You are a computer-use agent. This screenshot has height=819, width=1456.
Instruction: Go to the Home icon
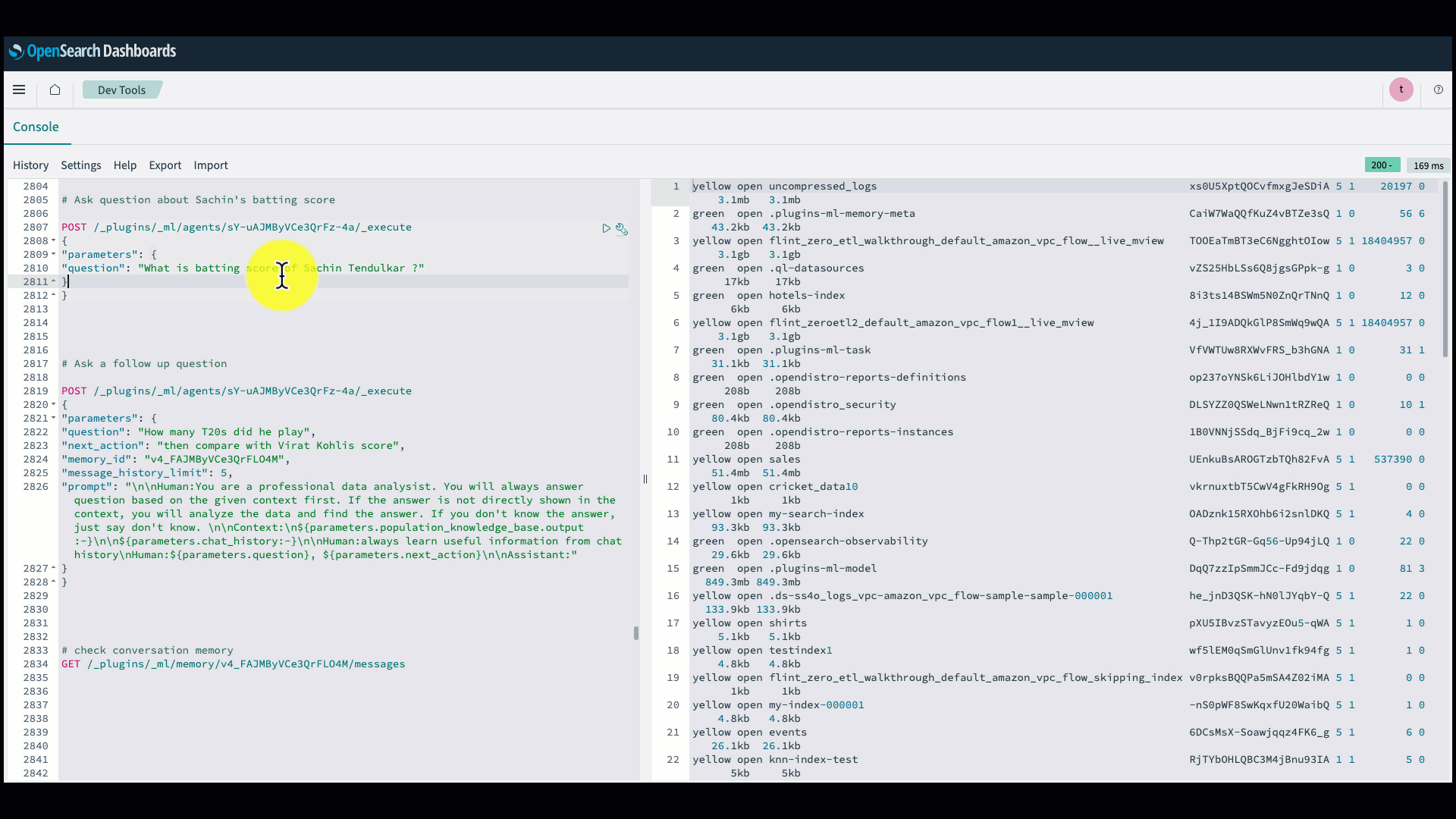click(x=55, y=89)
